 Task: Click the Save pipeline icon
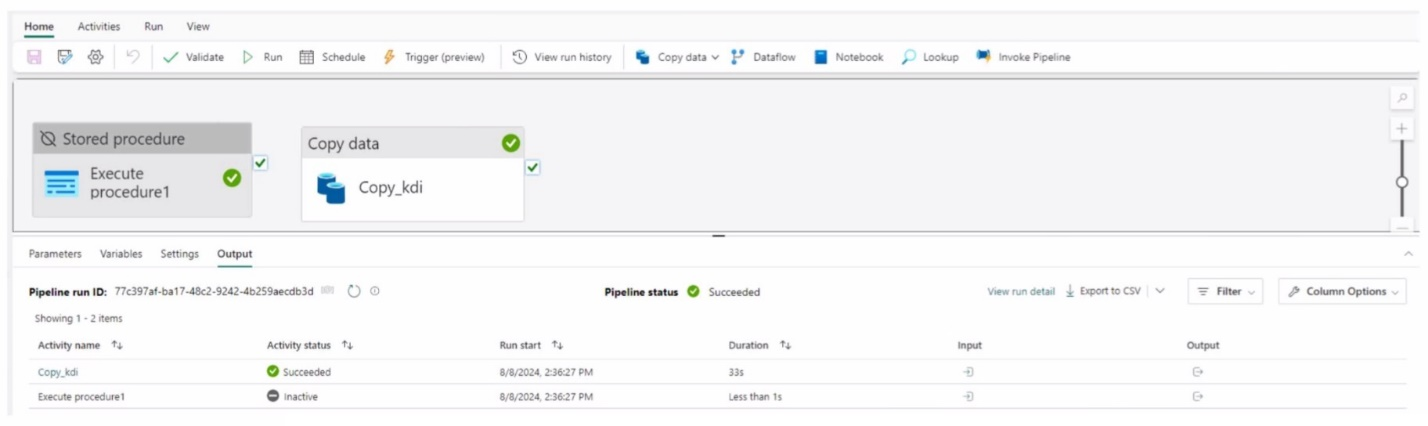pos(34,57)
